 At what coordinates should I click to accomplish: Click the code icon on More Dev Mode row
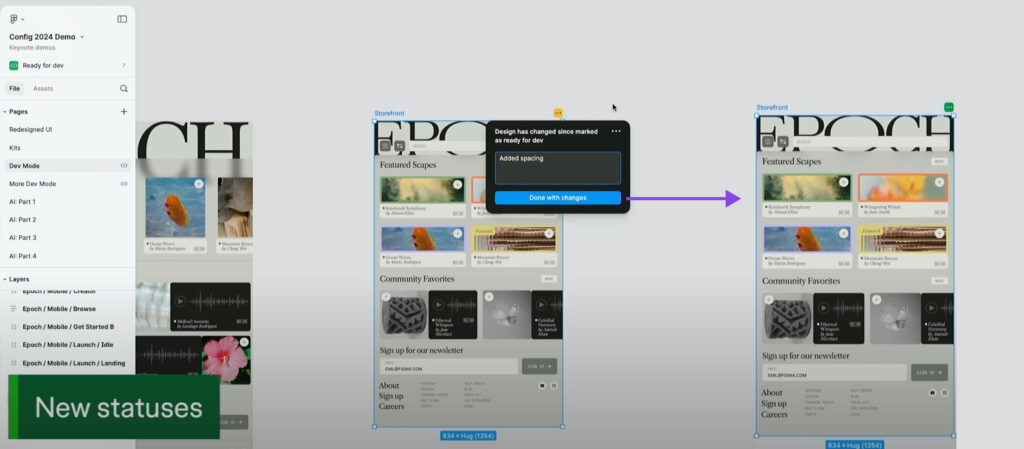pos(123,184)
